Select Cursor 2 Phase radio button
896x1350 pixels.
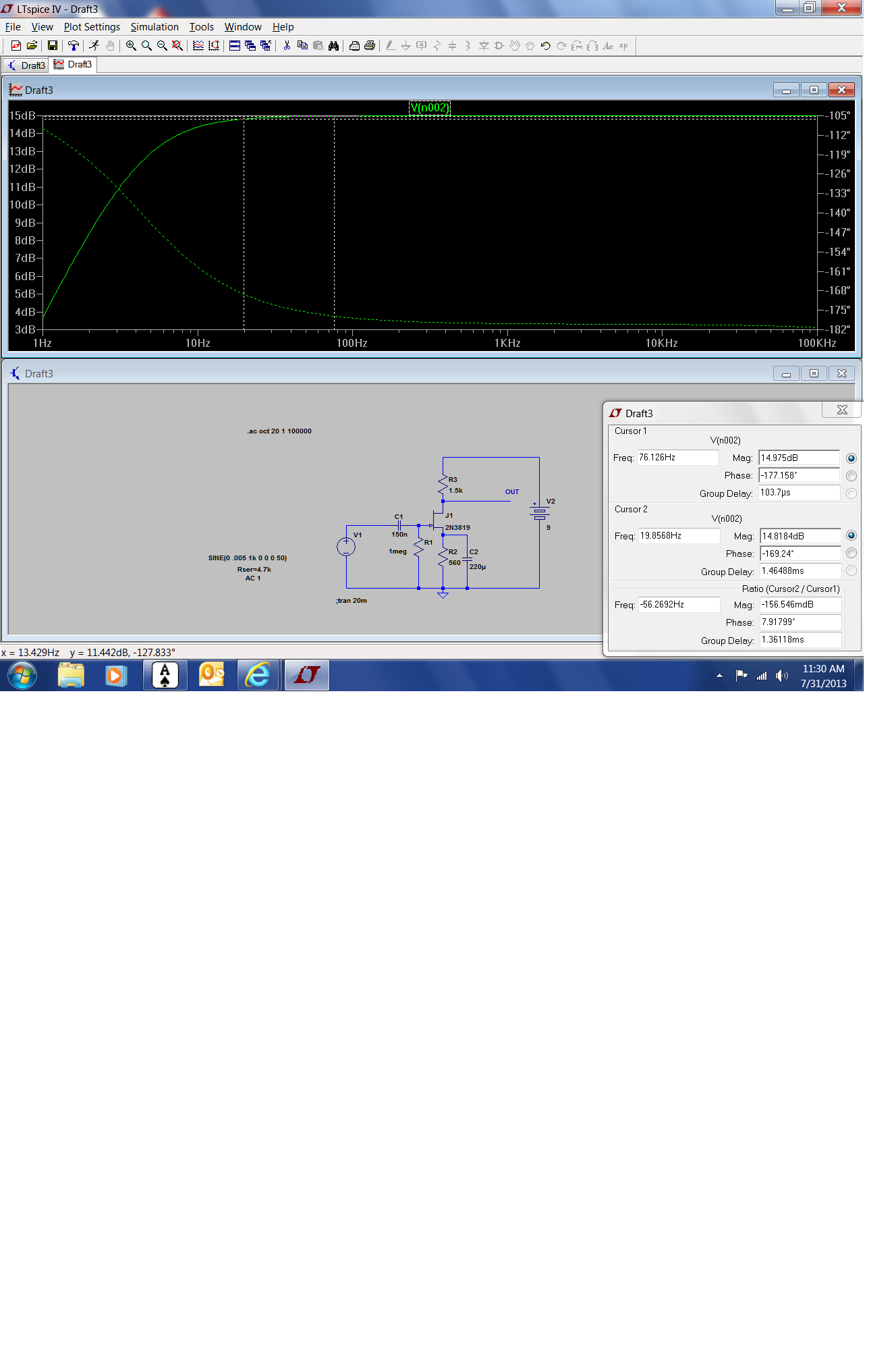pyautogui.click(x=851, y=553)
